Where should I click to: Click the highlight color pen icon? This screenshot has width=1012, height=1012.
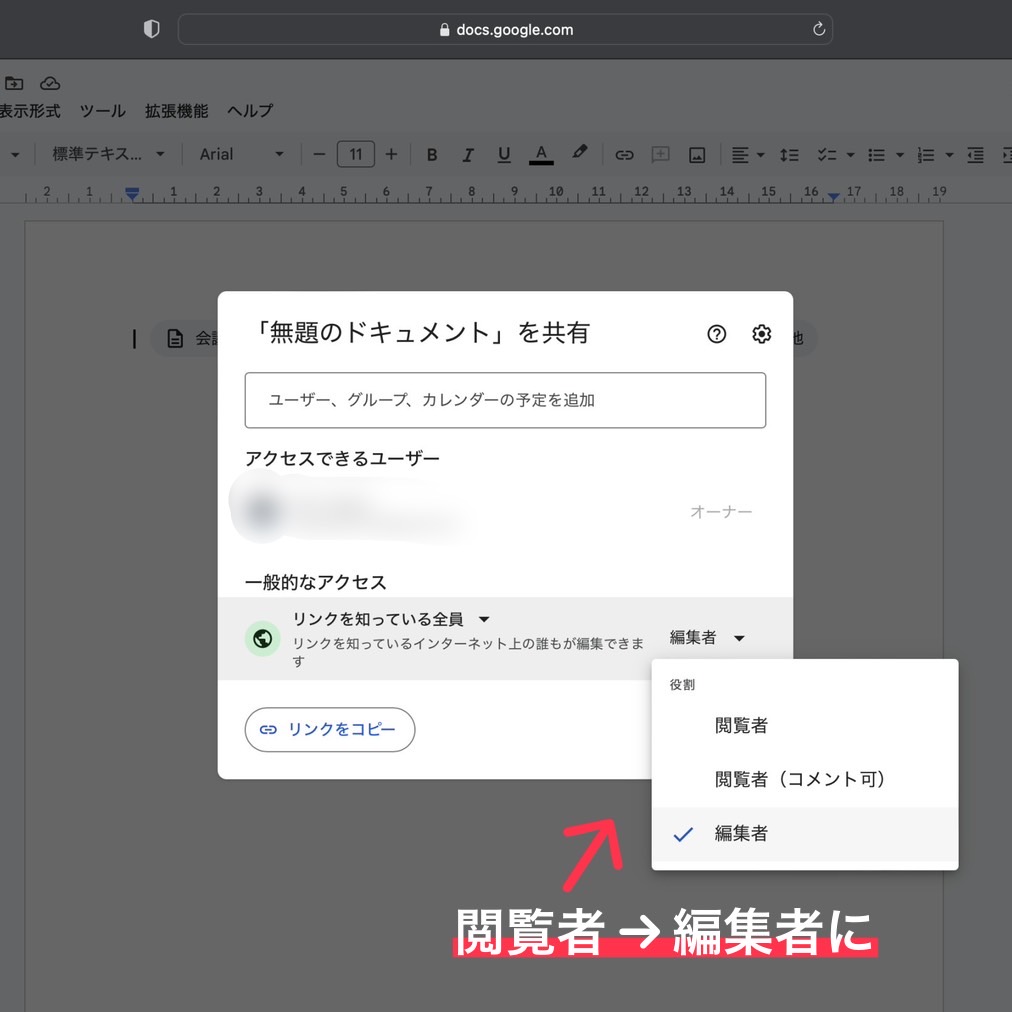pyautogui.click(x=579, y=153)
